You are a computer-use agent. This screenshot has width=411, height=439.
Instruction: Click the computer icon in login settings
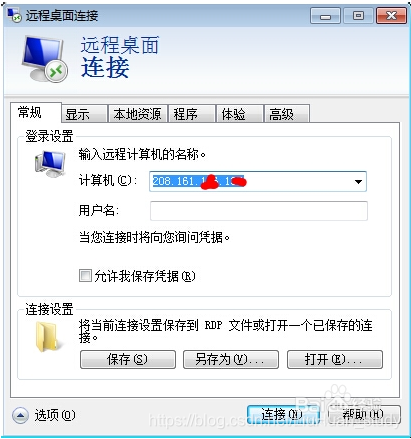pyautogui.click(x=50, y=164)
